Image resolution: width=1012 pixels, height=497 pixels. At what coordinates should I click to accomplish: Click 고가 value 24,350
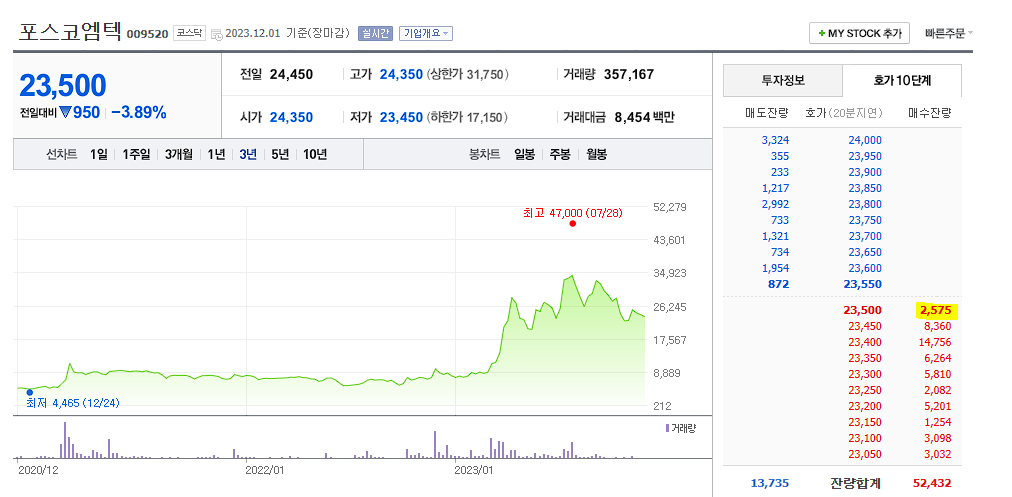(x=401, y=74)
